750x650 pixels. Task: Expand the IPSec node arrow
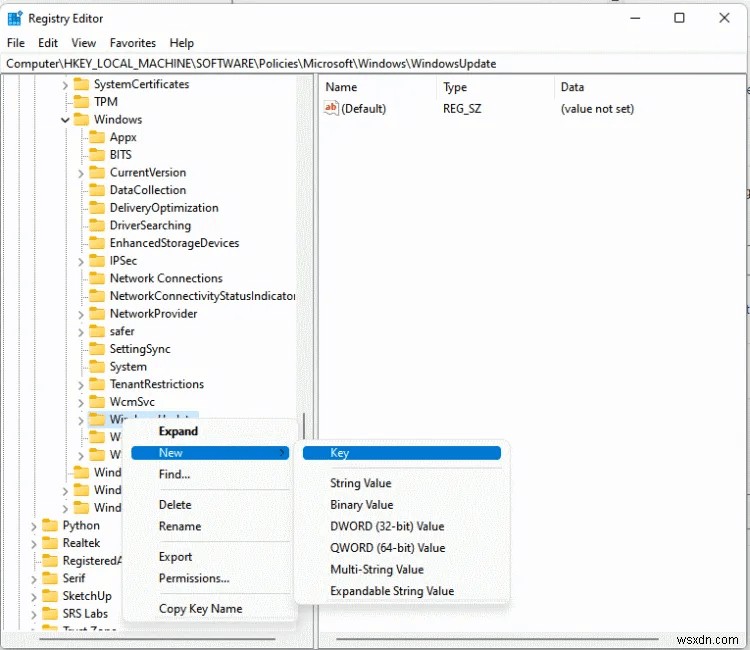coord(81,262)
